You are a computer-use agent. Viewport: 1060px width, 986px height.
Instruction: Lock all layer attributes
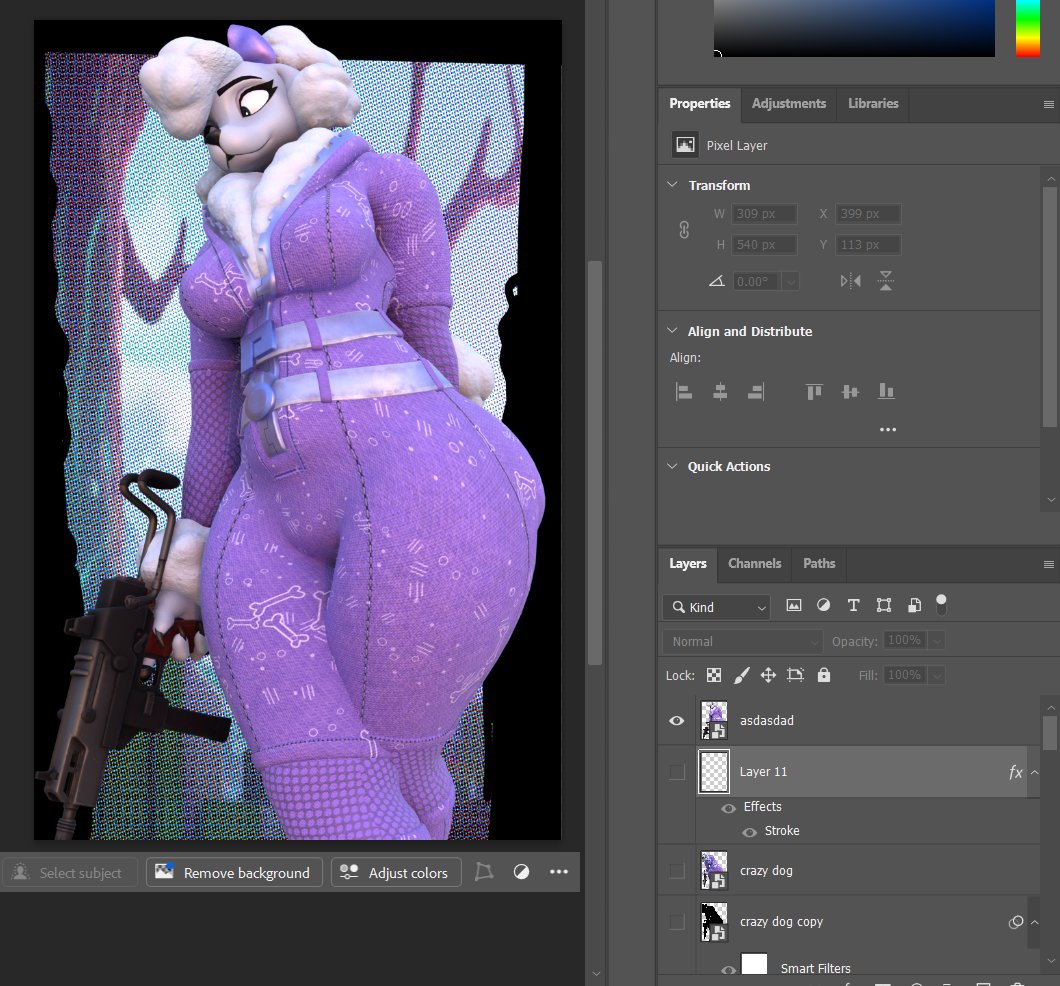click(823, 675)
